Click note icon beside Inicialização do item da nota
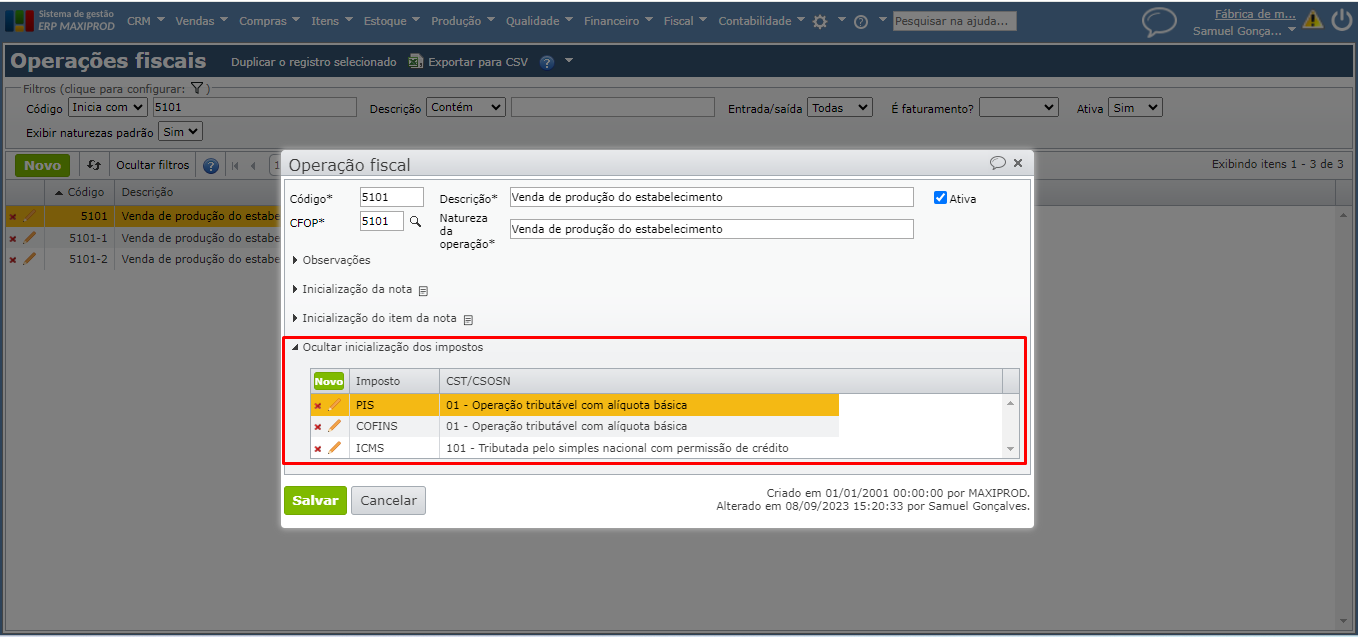1358x637 pixels. (468, 320)
